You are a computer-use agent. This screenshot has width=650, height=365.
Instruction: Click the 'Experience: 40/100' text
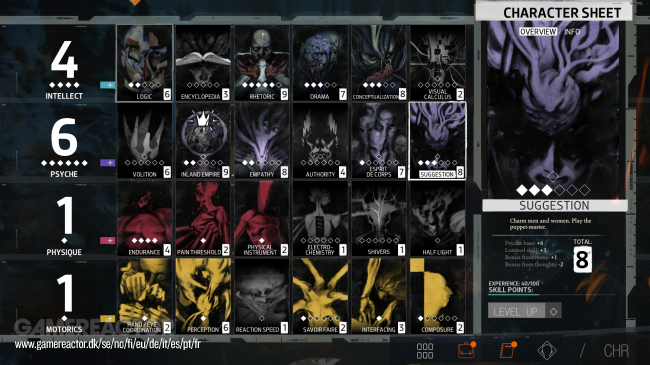tap(514, 284)
